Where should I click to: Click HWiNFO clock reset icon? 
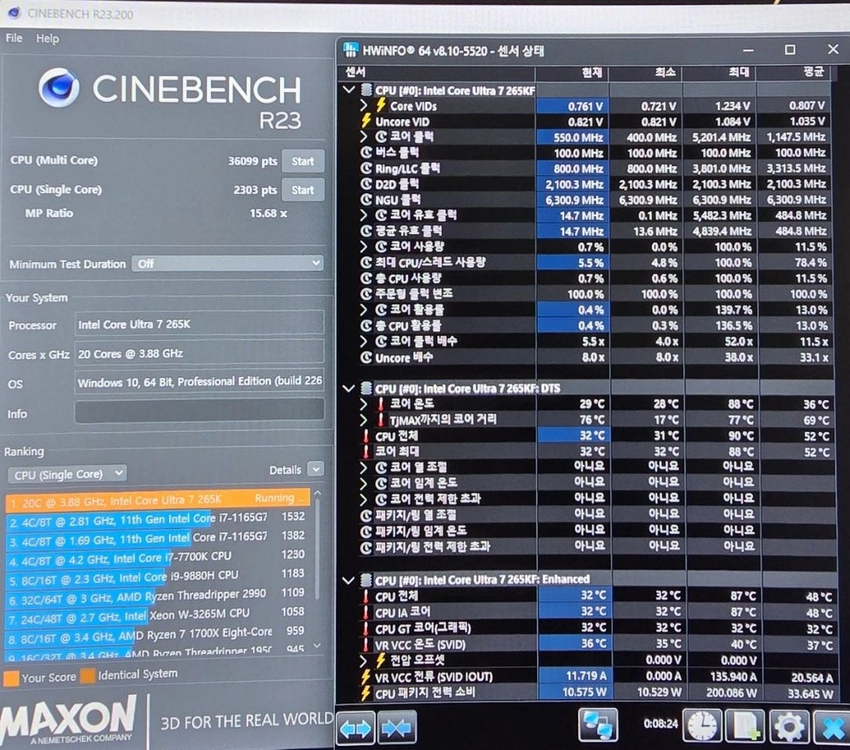tap(702, 725)
